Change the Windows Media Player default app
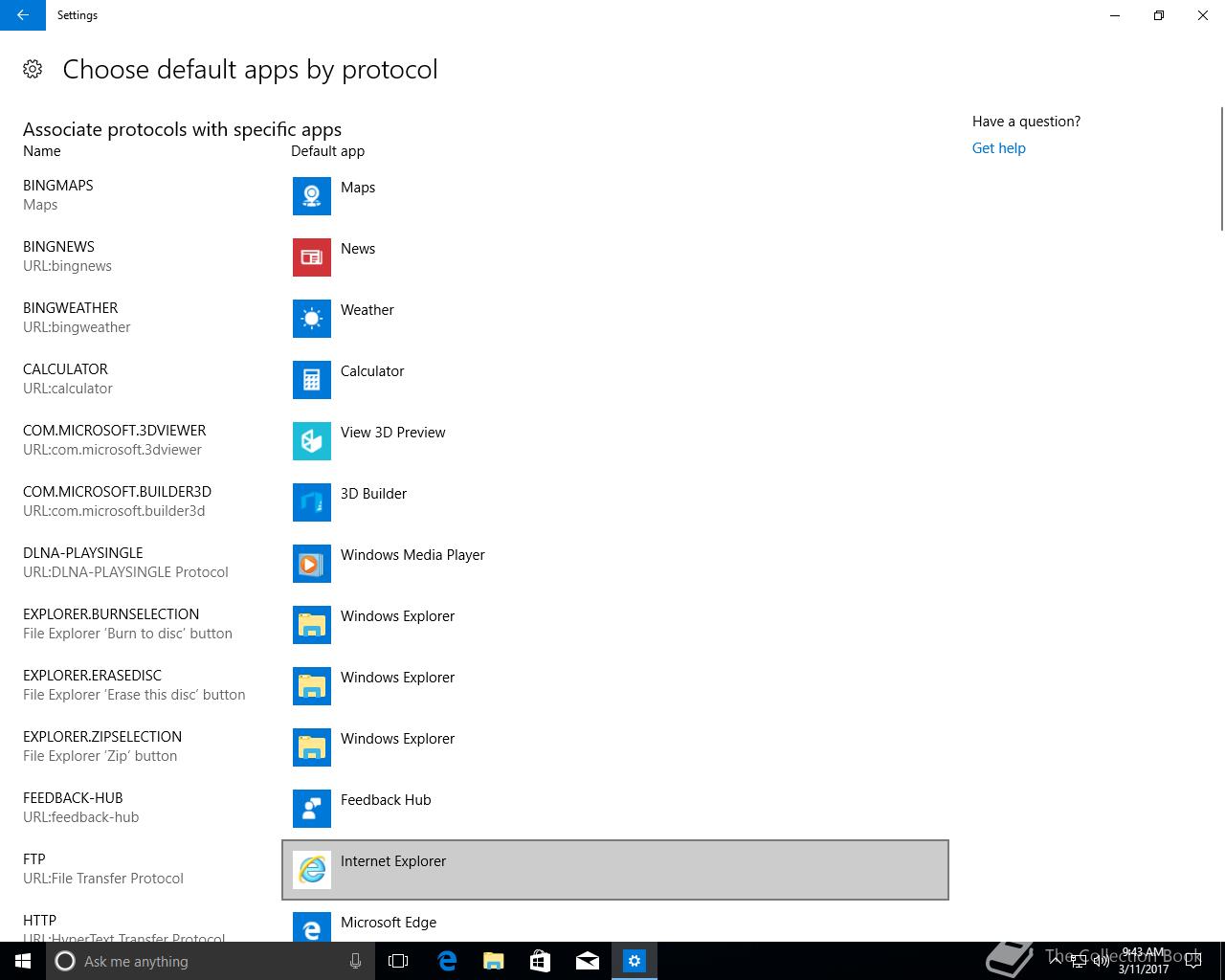Image resolution: width=1225 pixels, height=980 pixels. [x=615, y=564]
